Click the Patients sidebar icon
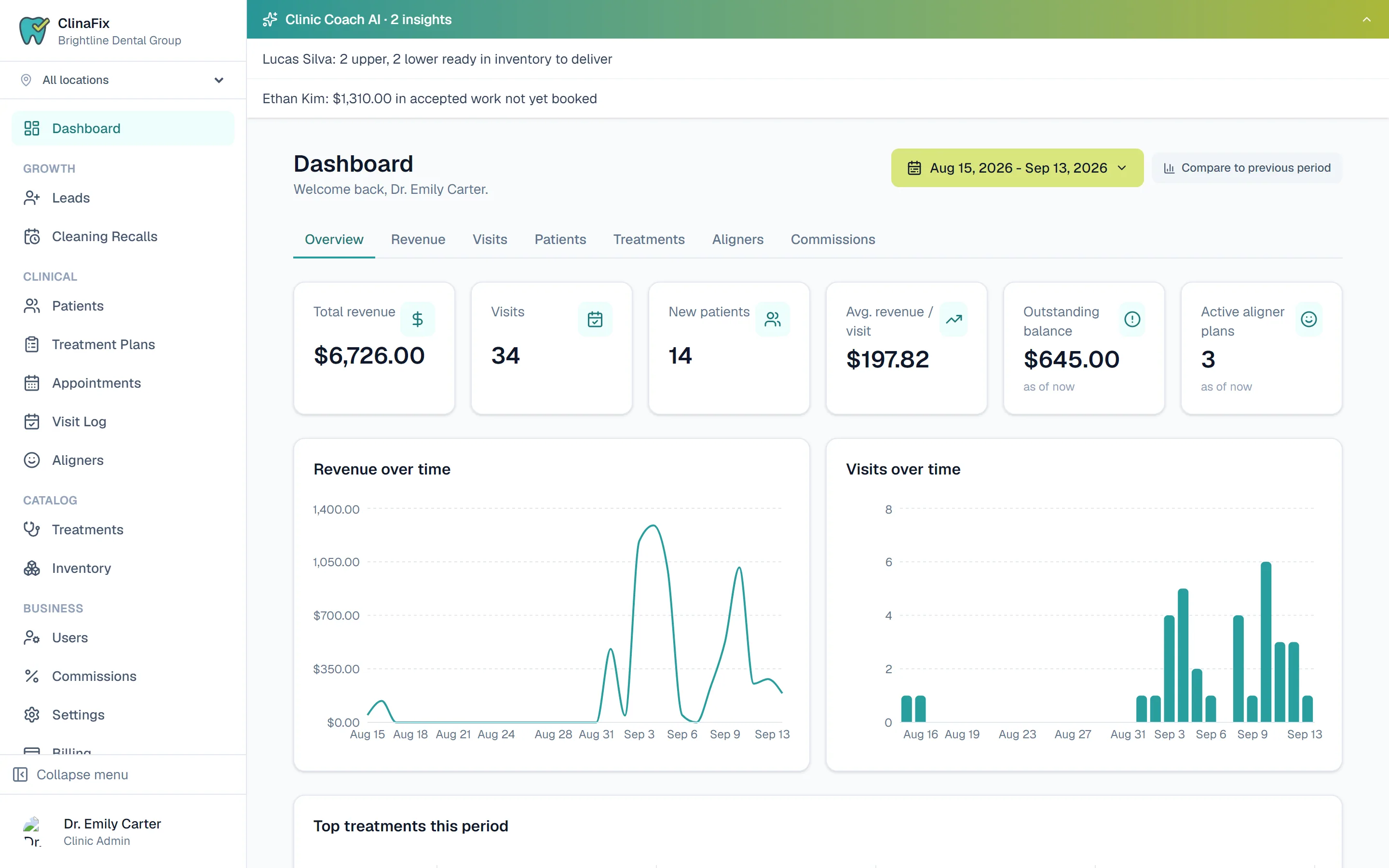 click(x=31, y=306)
